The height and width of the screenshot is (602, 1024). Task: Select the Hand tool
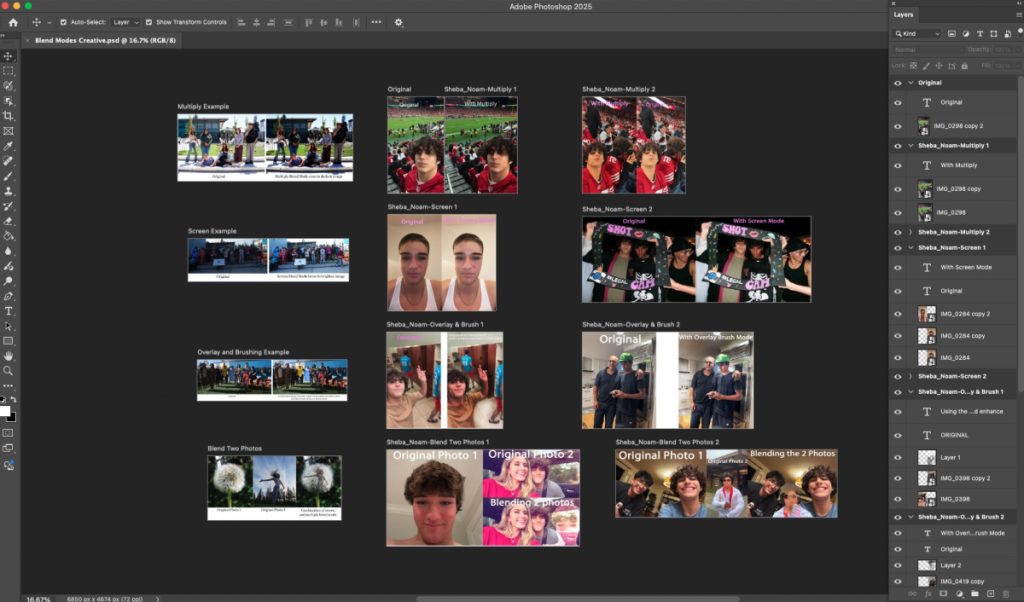[8, 356]
